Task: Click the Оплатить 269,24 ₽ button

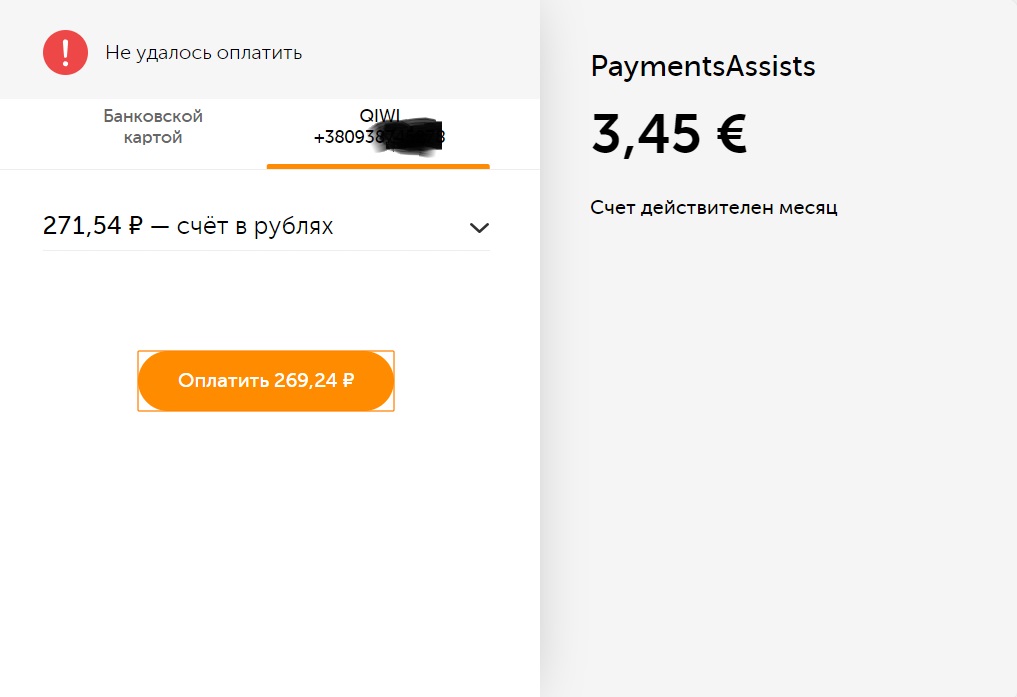Action: 266,381
